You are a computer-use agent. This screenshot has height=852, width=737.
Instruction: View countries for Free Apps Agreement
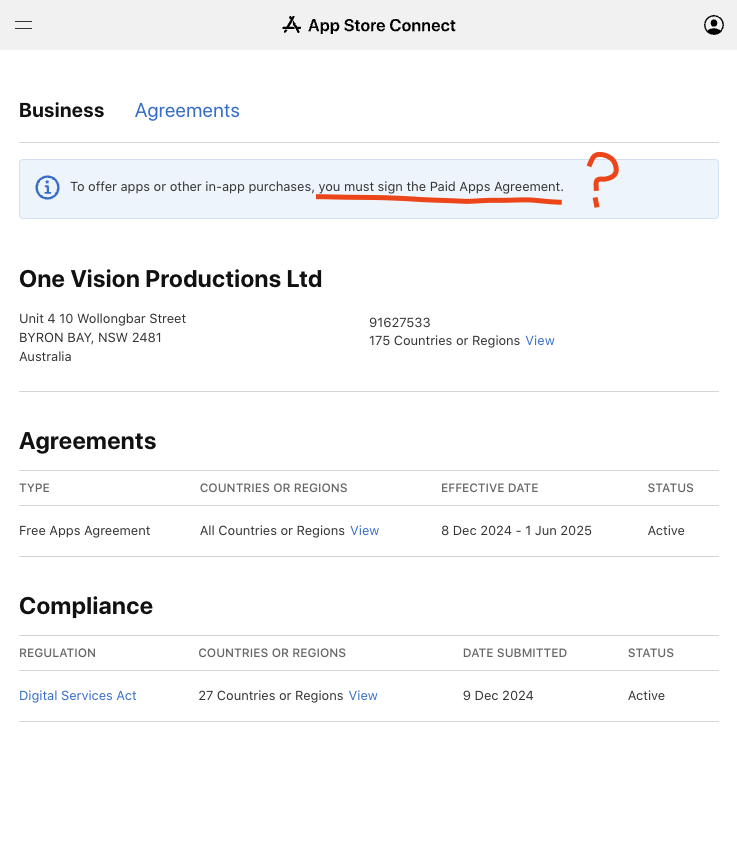[364, 530]
